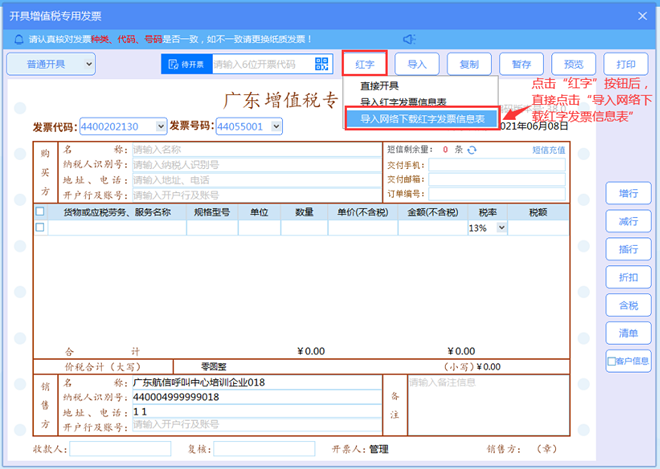Image resolution: width=660 pixels, height=469 pixels.
Task: Click the speaker announcement icon
Action: 409,39
